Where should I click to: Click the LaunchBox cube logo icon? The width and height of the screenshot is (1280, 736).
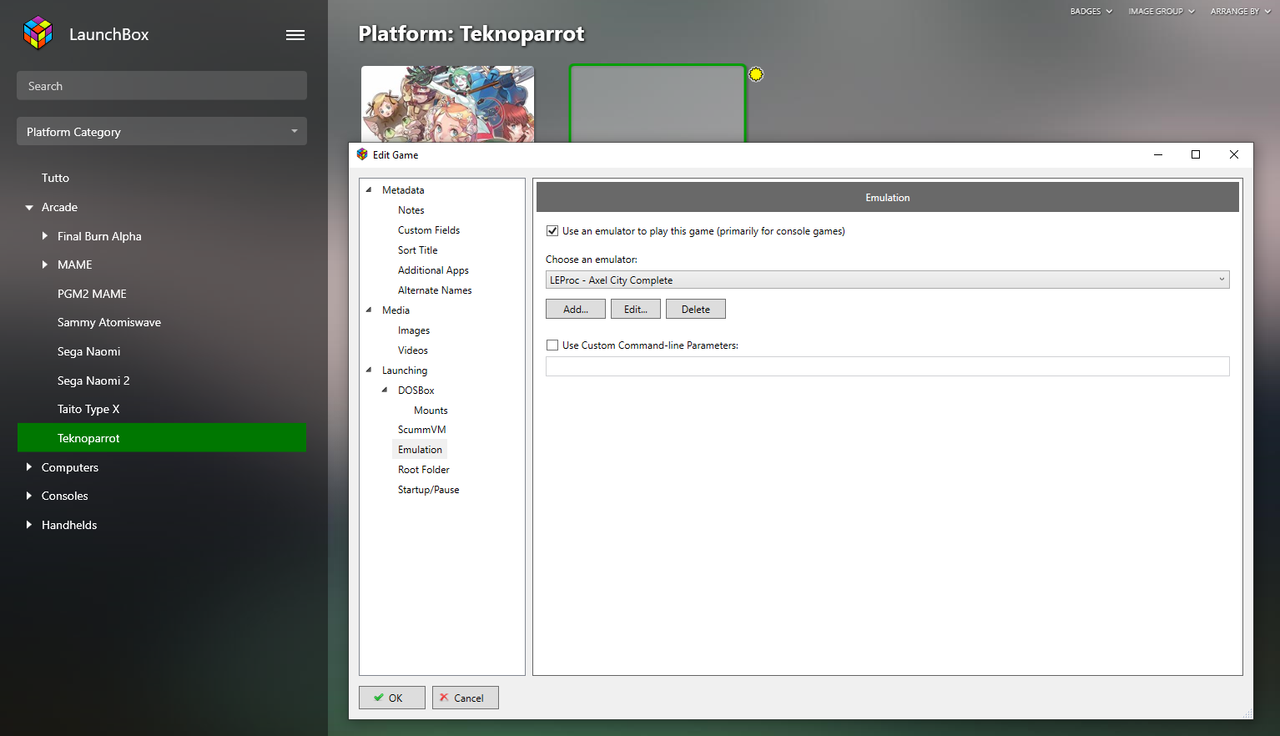(38, 33)
